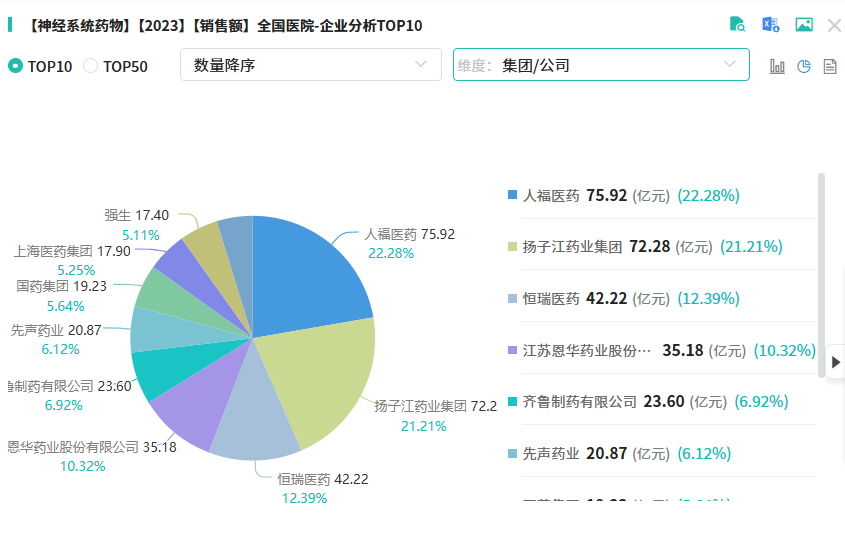Click 江苏恩华药业股份 legend entry text
Image resolution: width=845 pixels, height=546 pixels.
(587, 350)
